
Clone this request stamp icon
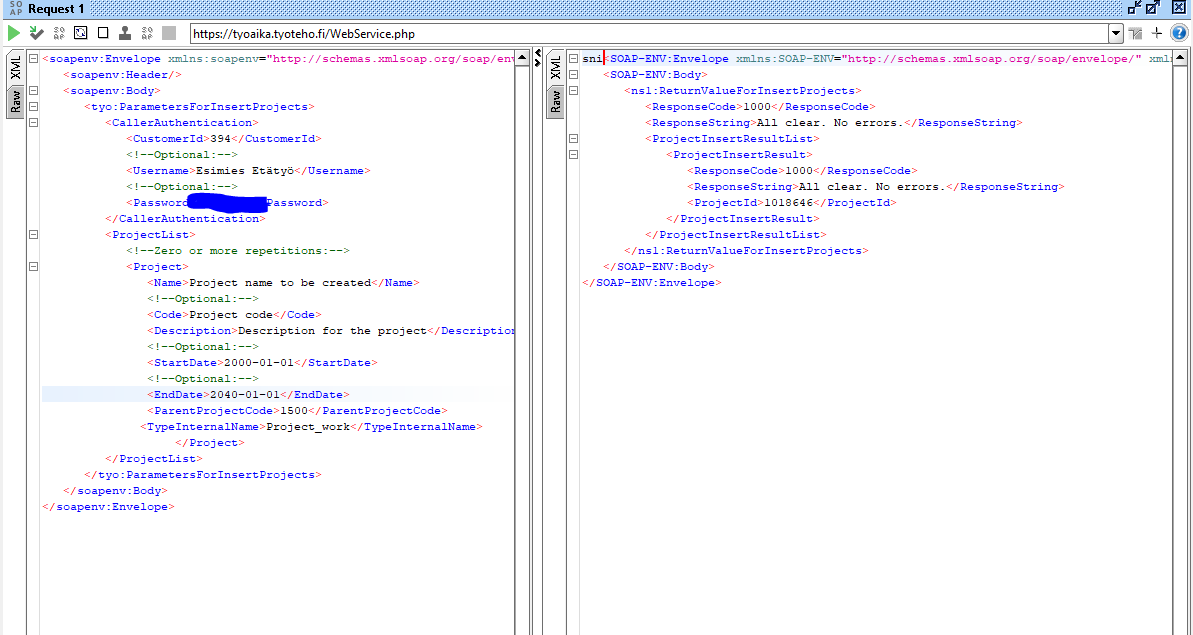(125, 33)
